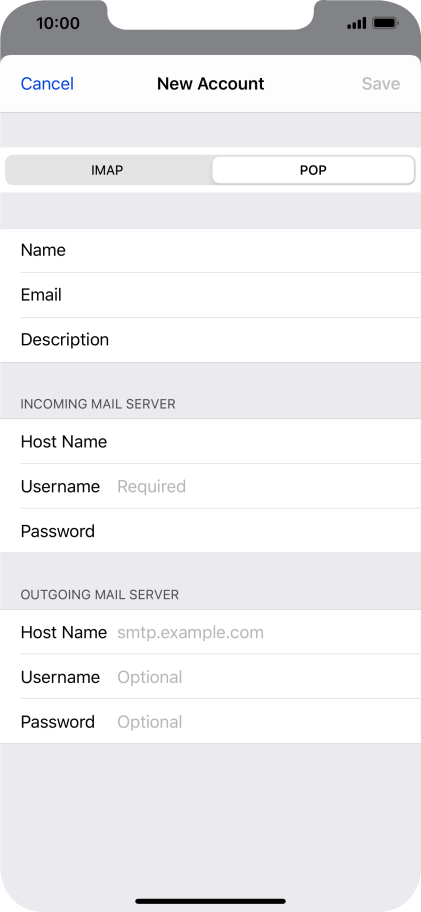This screenshot has height=912, width=421.
Task: Tap the cellular signal strength icon
Action: (356, 23)
